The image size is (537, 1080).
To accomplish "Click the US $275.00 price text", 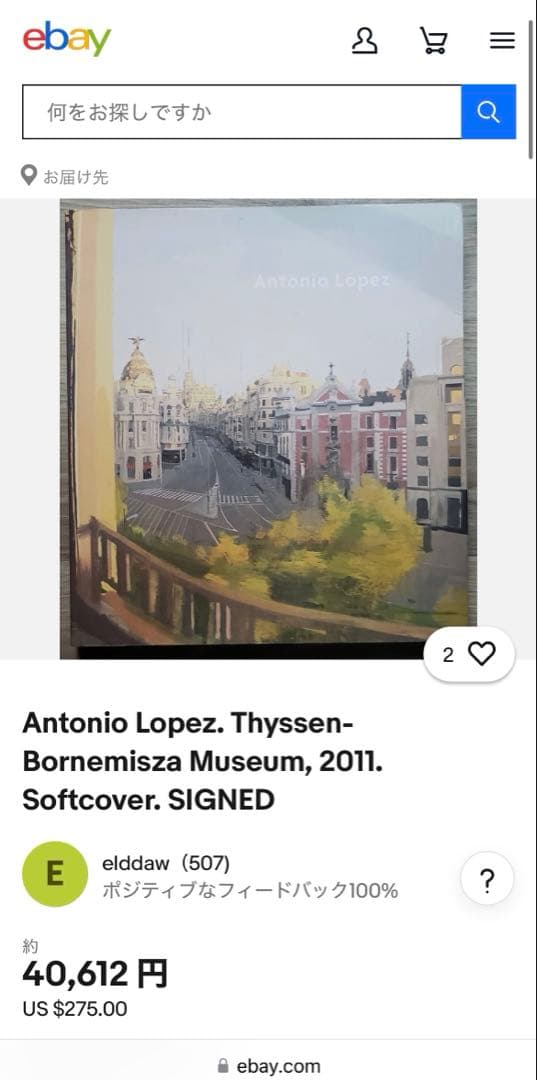I will pos(75,1009).
